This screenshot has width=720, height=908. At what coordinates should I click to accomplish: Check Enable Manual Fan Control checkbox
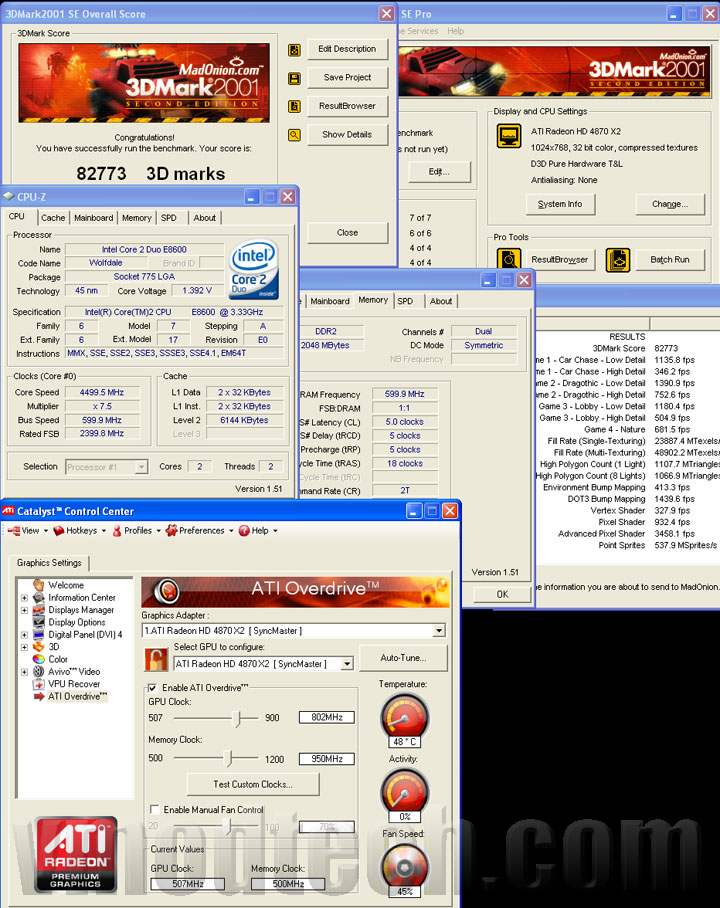pos(155,810)
